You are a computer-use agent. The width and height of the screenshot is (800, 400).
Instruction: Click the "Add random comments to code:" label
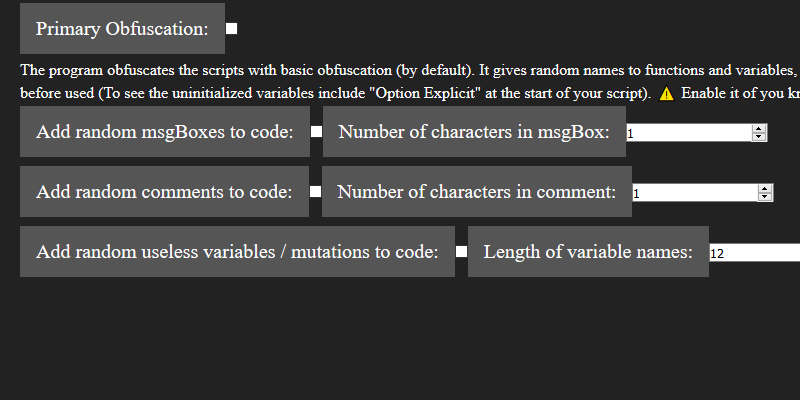(x=164, y=192)
